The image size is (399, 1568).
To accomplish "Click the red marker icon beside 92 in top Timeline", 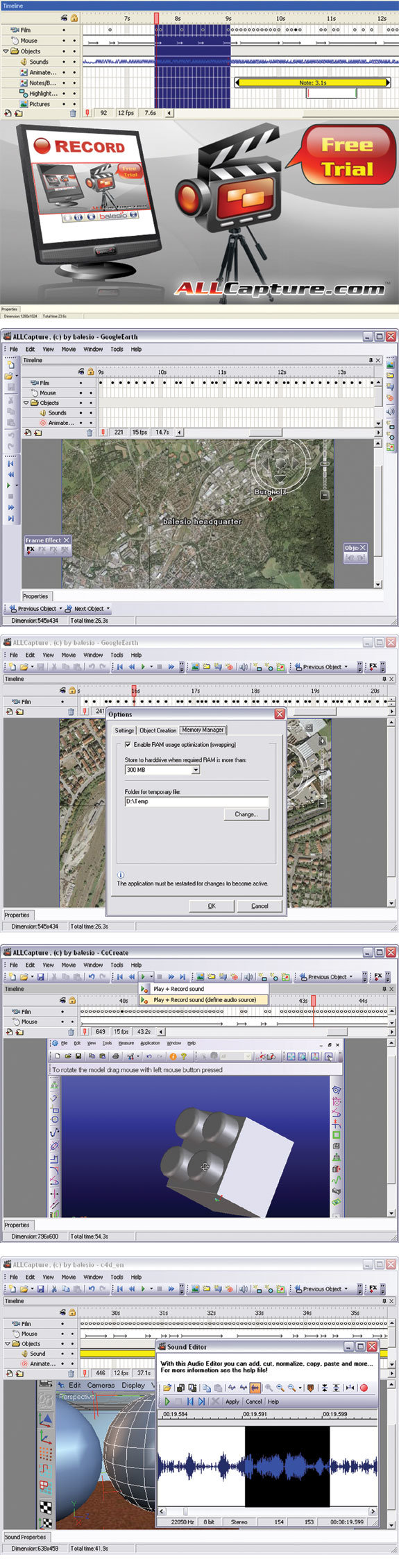I will coord(87,112).
